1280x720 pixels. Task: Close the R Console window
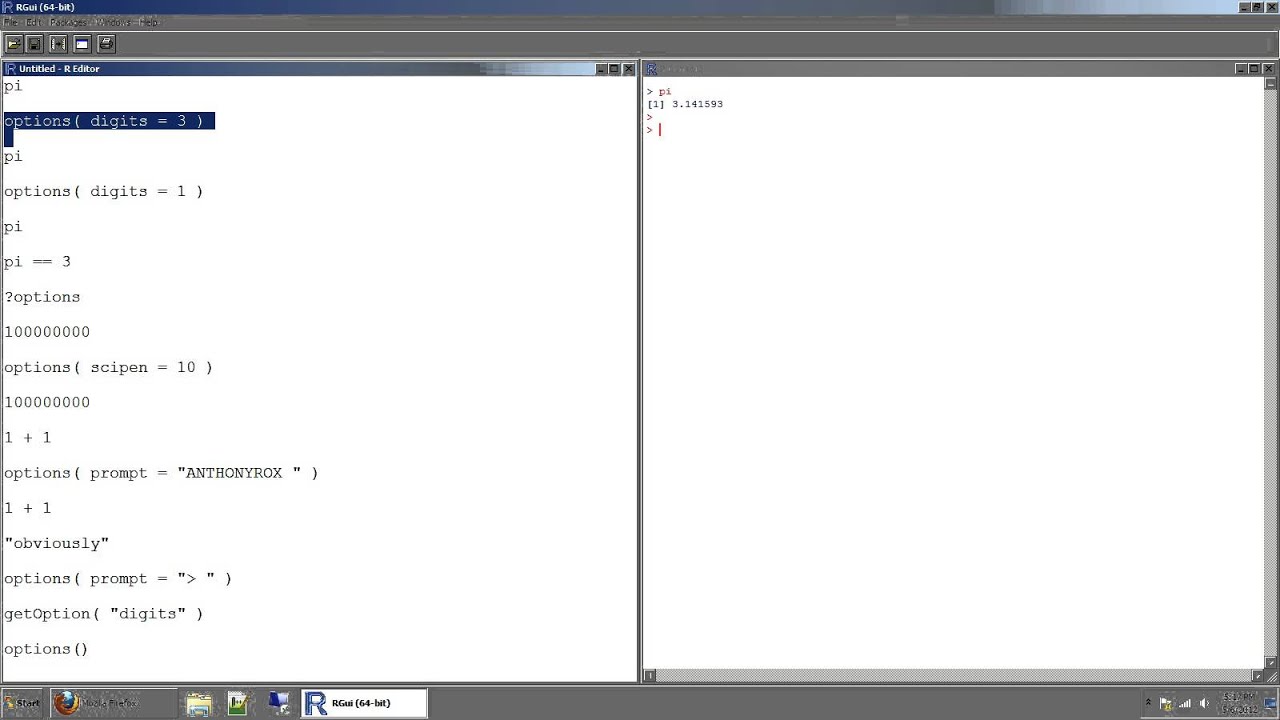1269,69
